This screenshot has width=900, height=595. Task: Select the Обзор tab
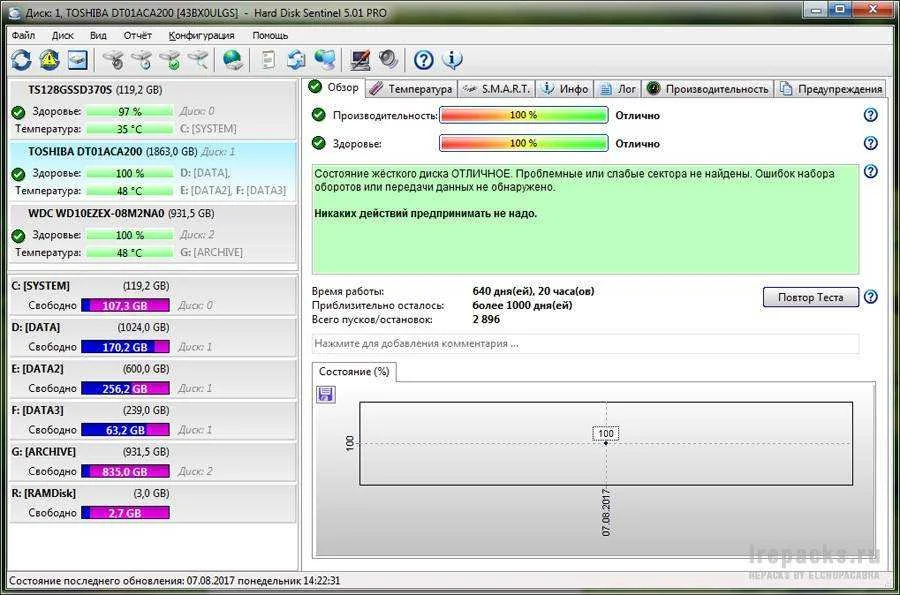tap(334, 87)
